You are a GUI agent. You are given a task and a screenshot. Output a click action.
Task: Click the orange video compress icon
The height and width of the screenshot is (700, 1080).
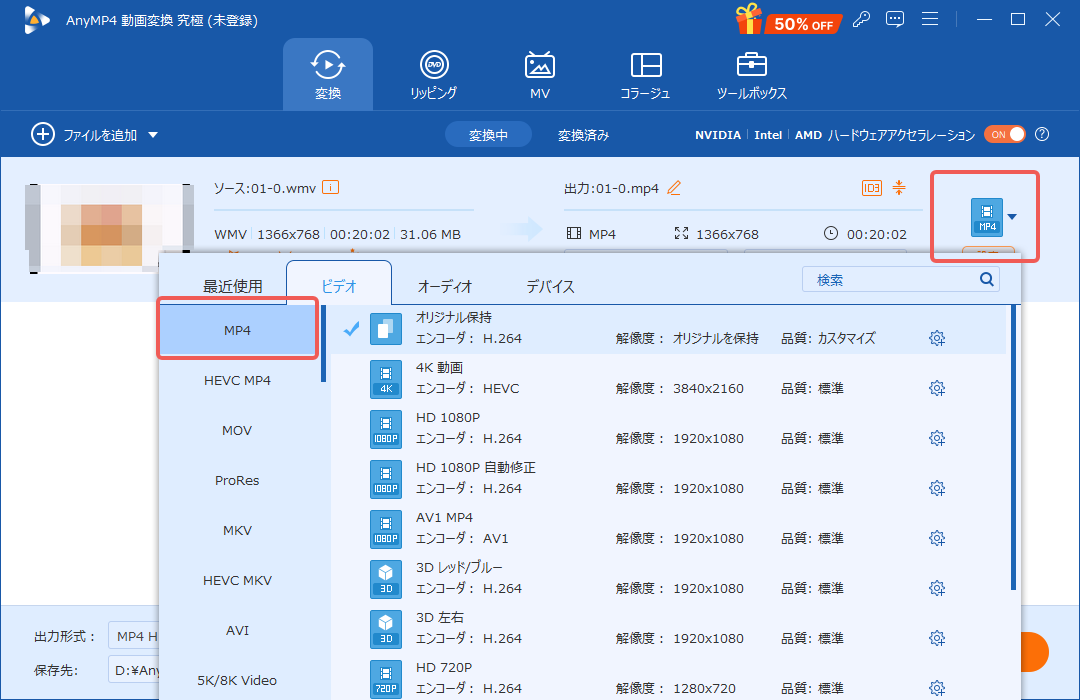[899, 187]
